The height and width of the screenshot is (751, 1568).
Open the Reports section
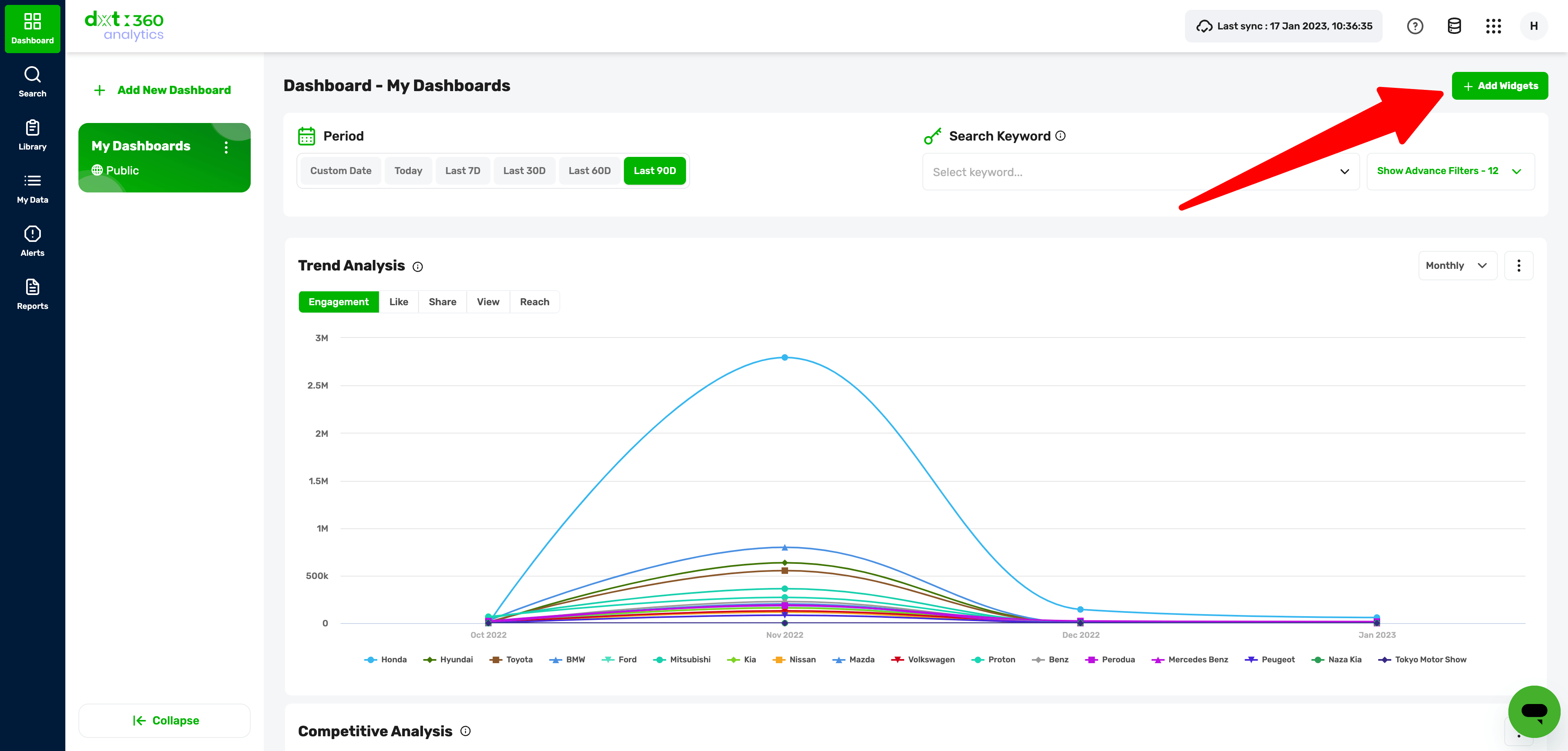click(32, 294)
